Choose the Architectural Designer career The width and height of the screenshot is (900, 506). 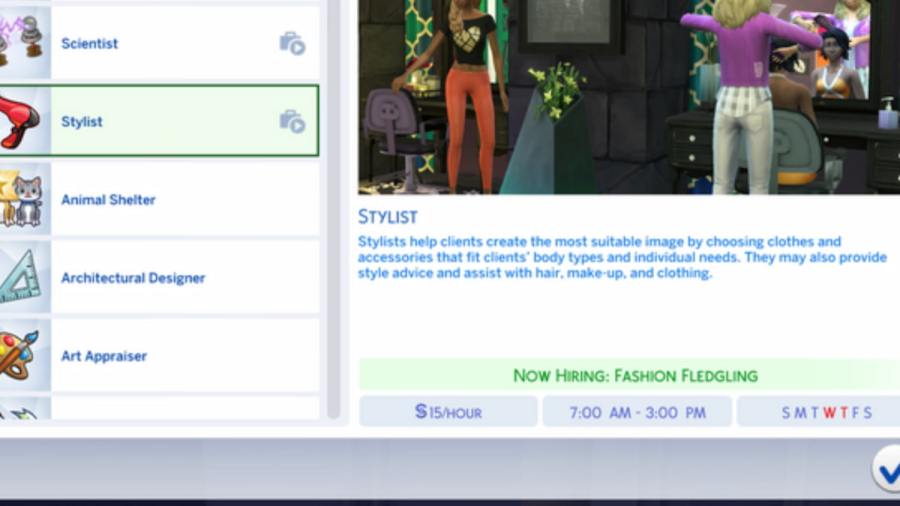coord(160,278)
